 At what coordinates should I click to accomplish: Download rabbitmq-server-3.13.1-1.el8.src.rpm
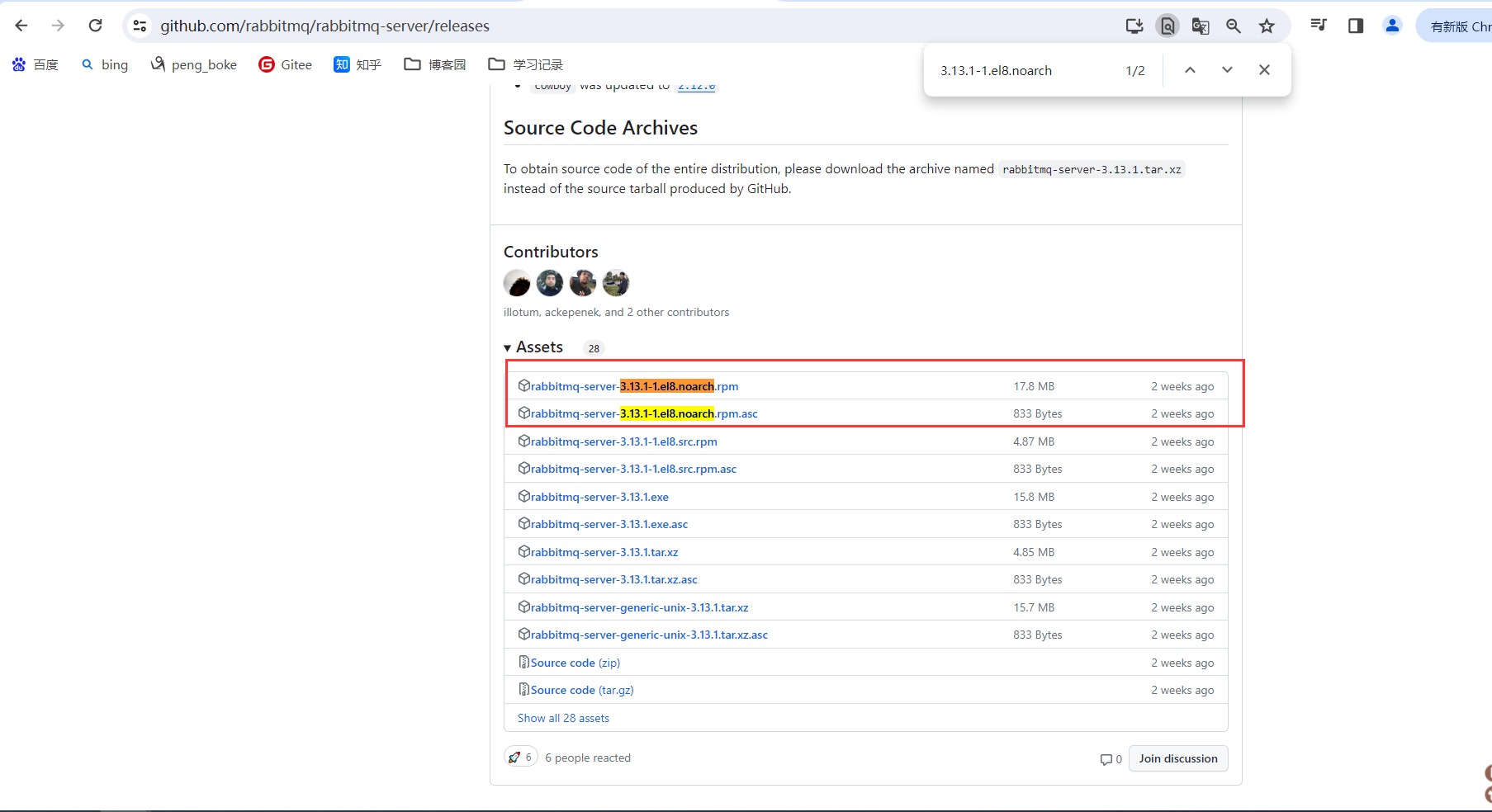coord(623,441)
